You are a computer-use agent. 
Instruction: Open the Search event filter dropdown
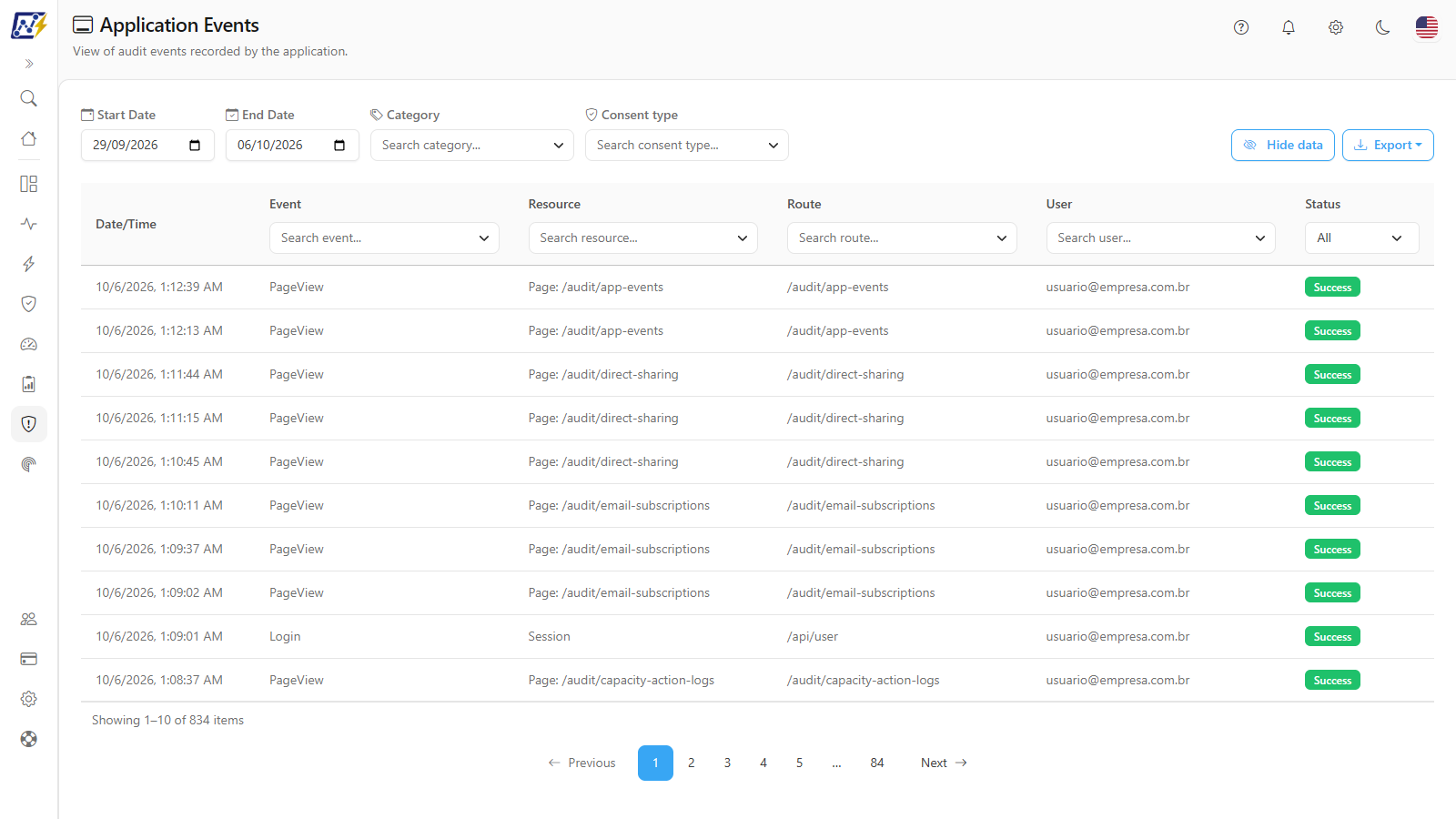384,238
